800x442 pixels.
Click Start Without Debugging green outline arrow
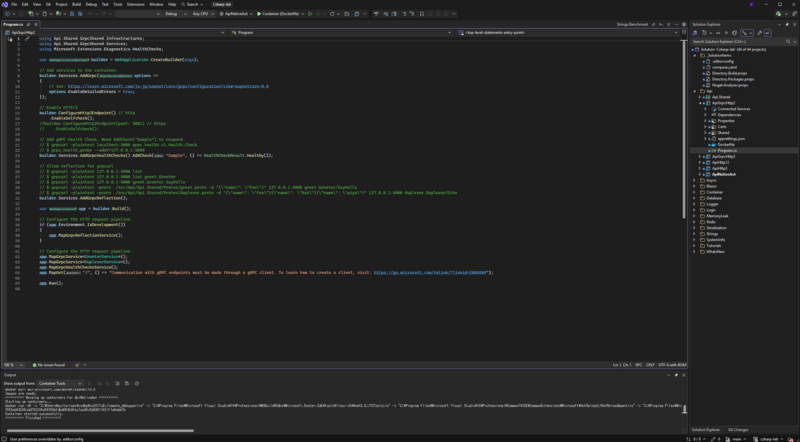click(310, 14)
